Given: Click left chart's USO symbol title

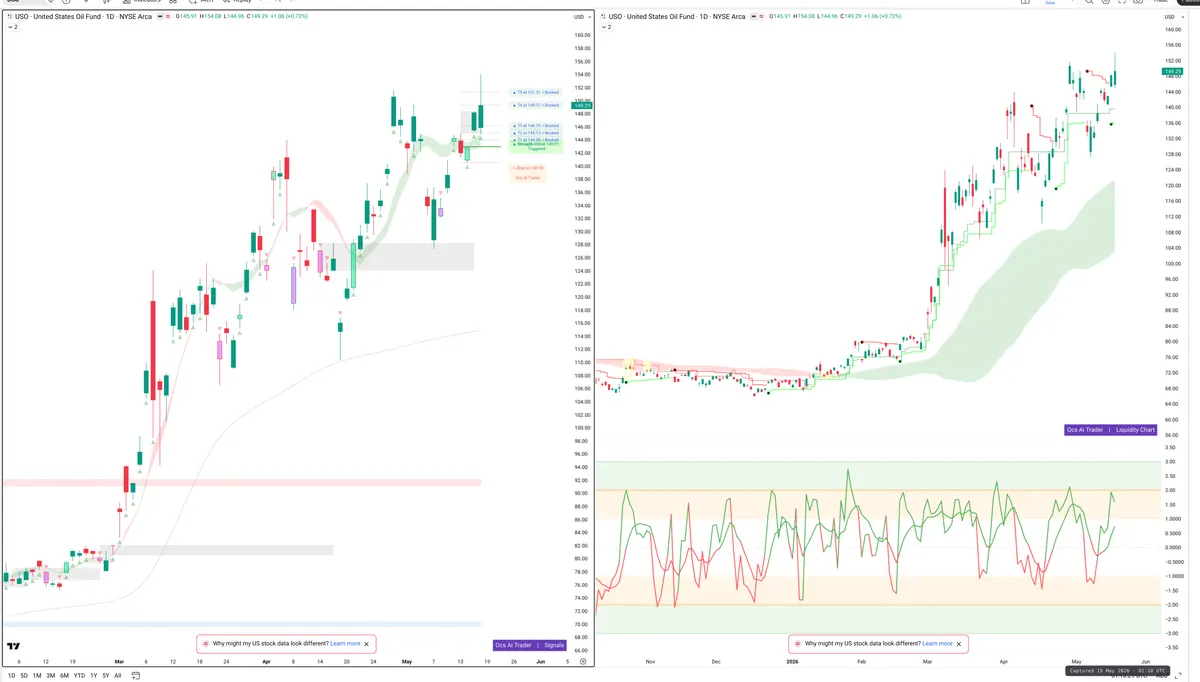Looking at the screenshot, I should pos(83,17).
